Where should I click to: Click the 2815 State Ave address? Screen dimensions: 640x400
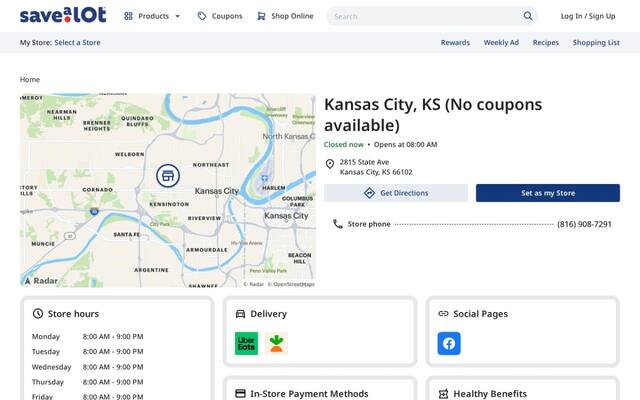376,167
